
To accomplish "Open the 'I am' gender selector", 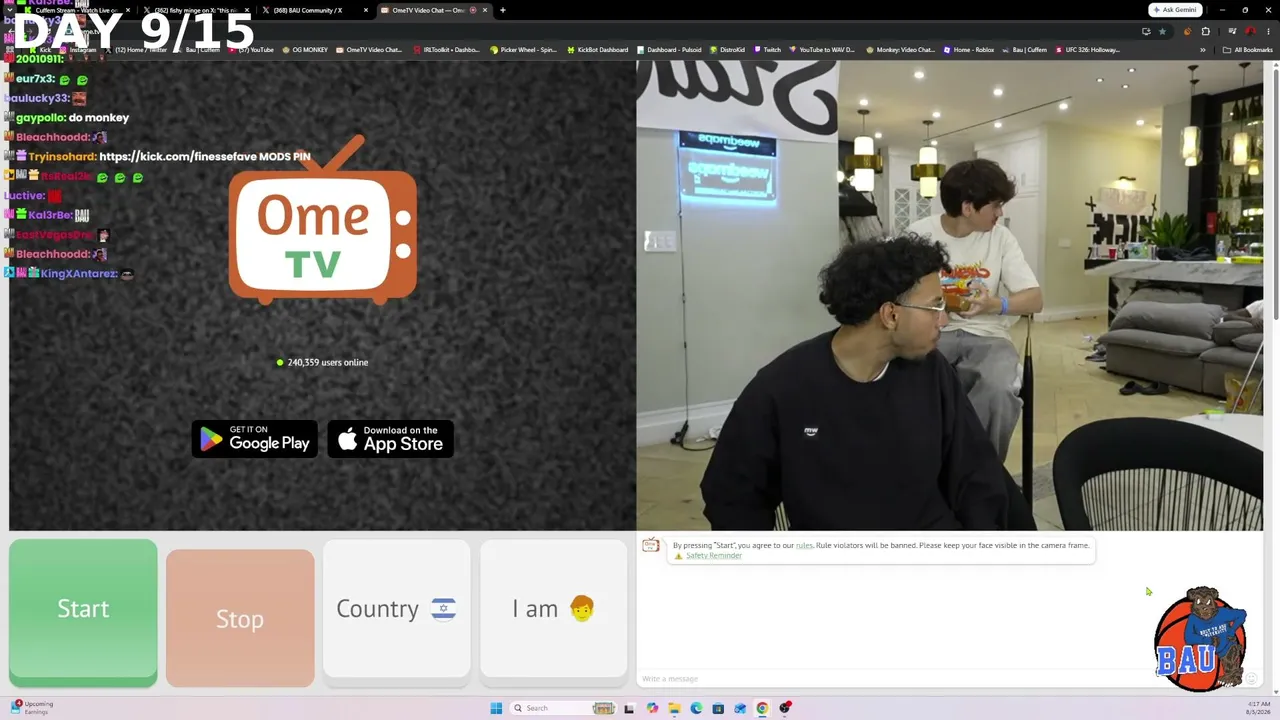I will [x=553, y=609].
